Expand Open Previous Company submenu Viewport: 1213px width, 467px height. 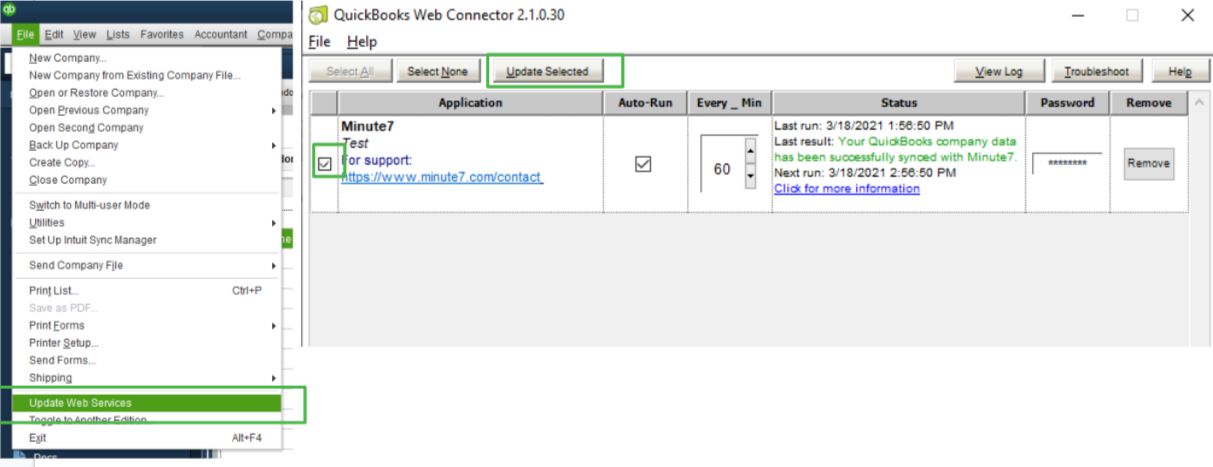click(148, 110)
